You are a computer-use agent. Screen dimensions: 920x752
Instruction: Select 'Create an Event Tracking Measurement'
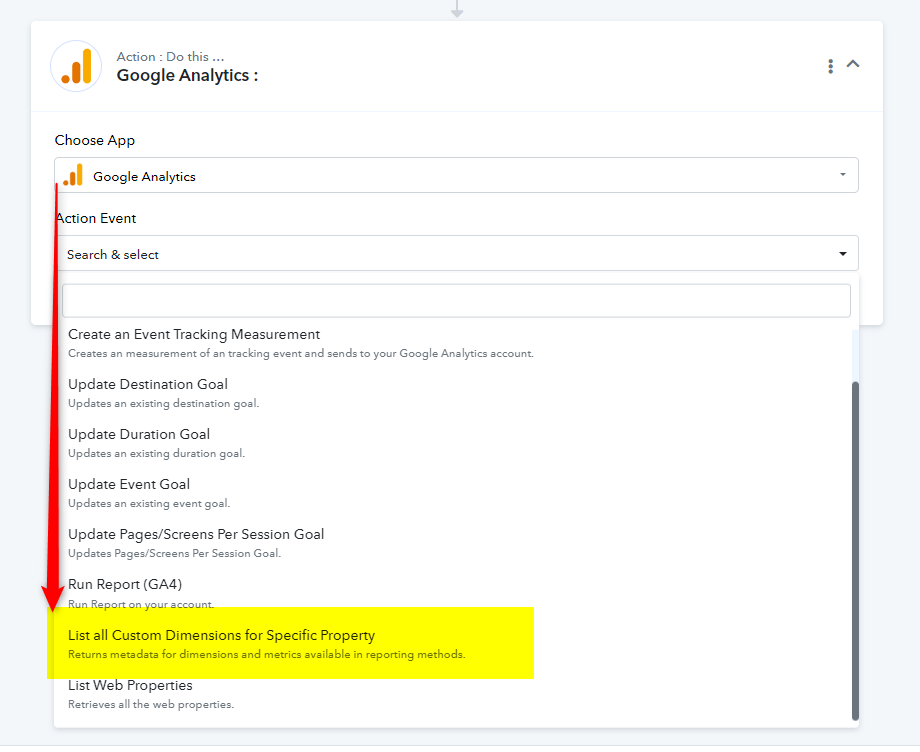click(194, 335)
